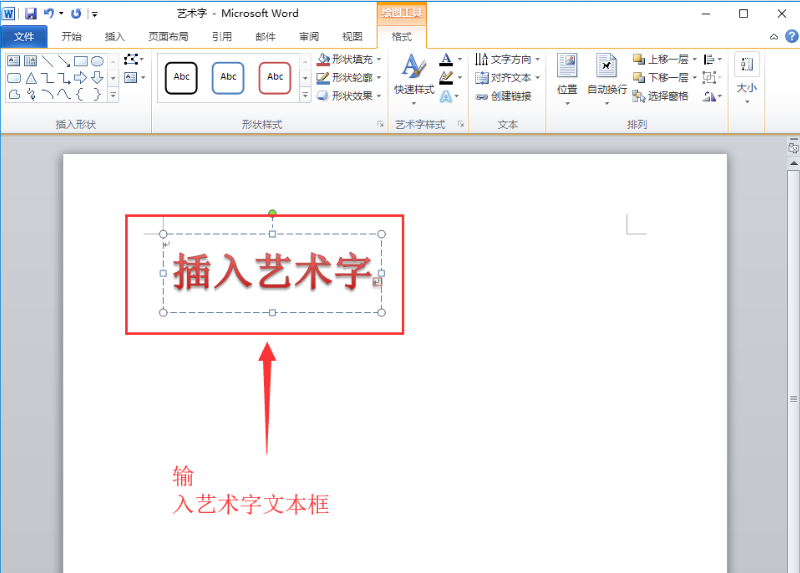Select the right arrow shape
Screen dimensions: 800x573
80,78
